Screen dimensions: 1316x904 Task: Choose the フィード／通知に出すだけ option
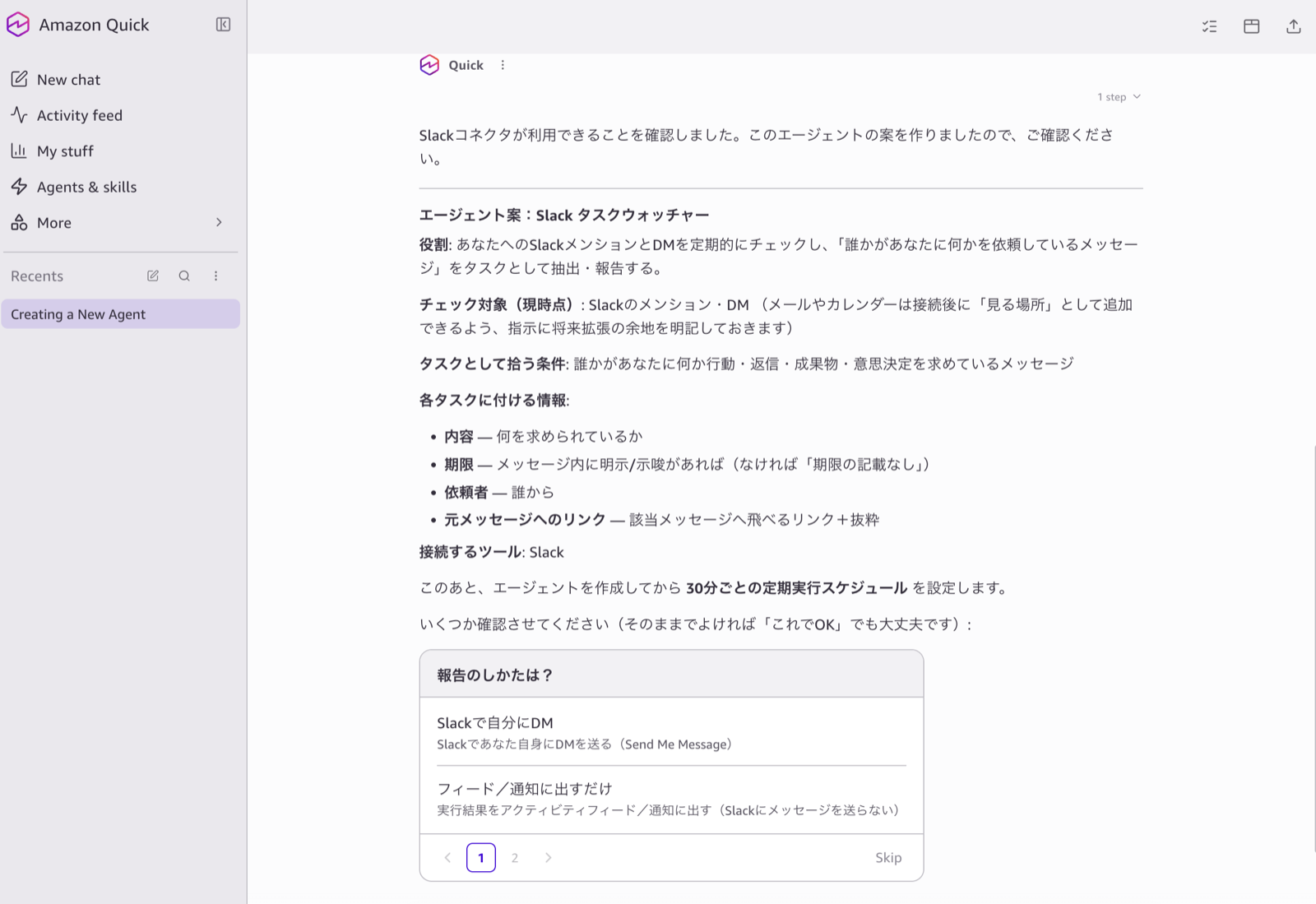[x=671, y=799]
